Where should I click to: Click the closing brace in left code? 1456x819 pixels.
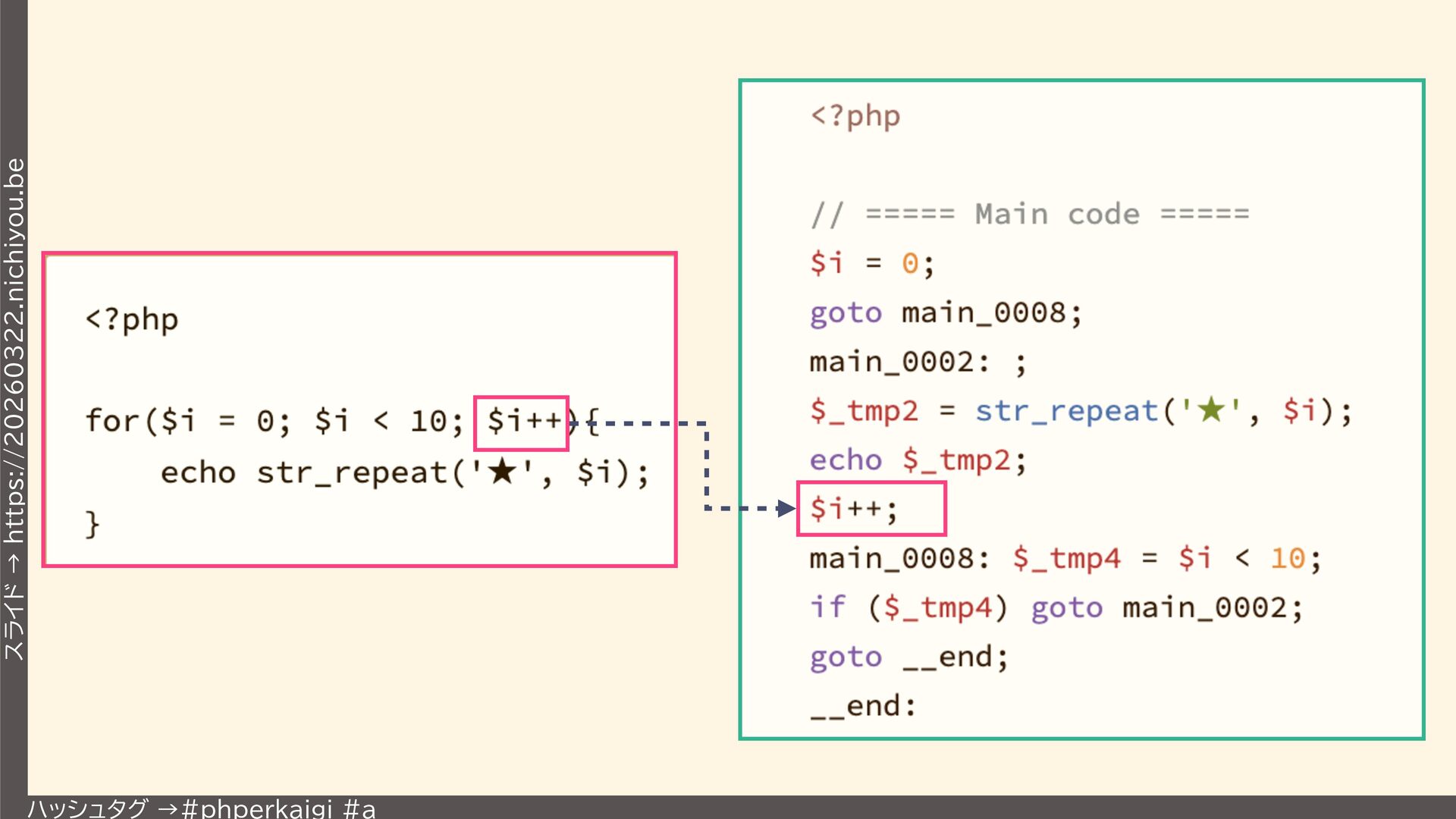pyautogui.click(x=93, y=524)
